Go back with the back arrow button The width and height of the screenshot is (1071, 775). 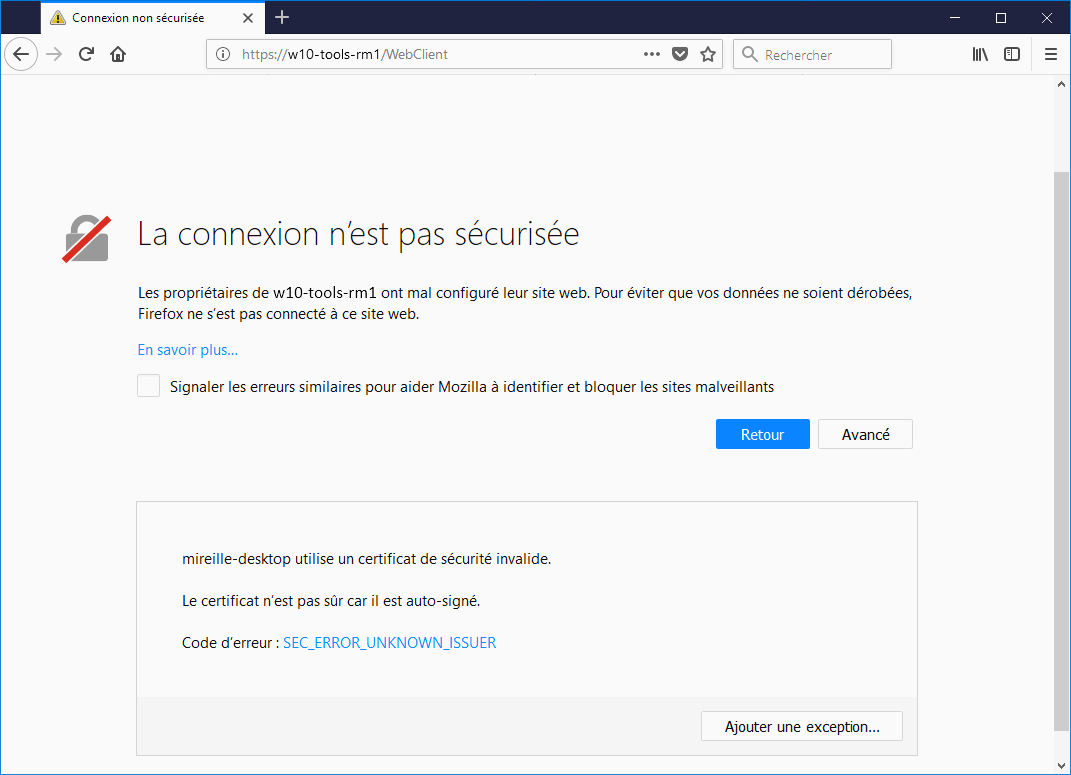click(21, 54)
